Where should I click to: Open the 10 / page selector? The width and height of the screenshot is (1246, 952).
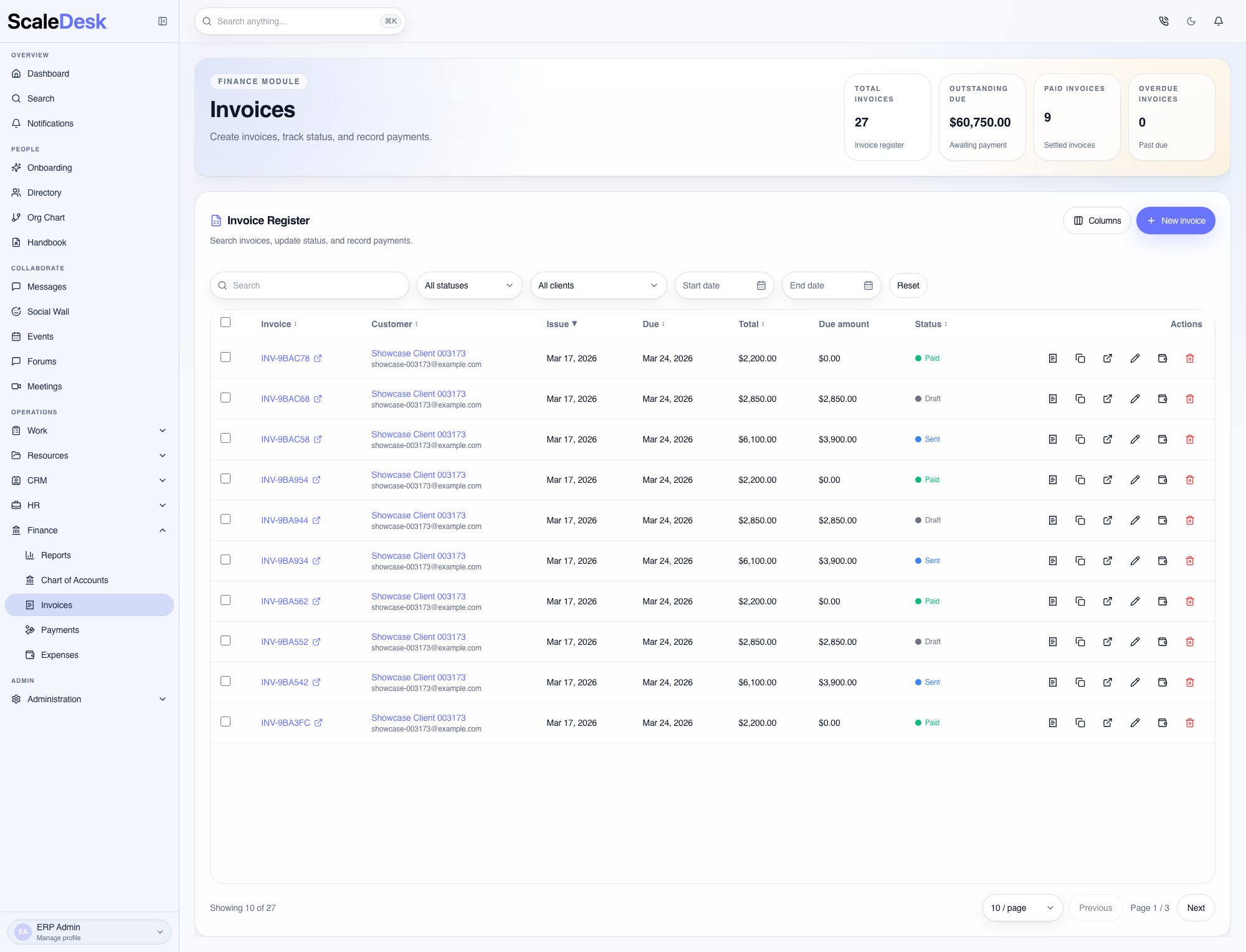pyautogui.click(x=1022, y=908)
